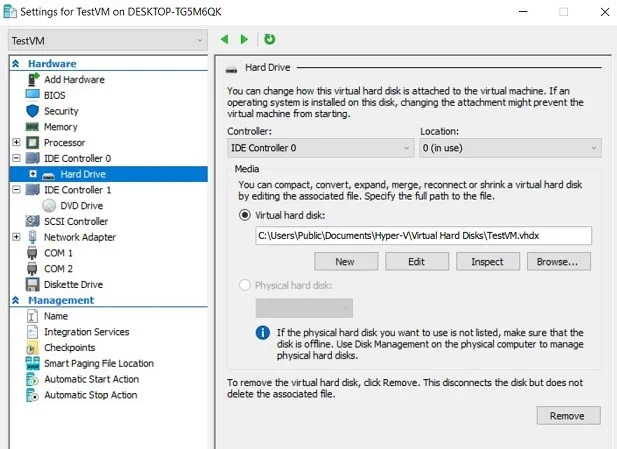Click the virtual hard disk path field
Screen dimensions: 617x449
pos(423,236)
